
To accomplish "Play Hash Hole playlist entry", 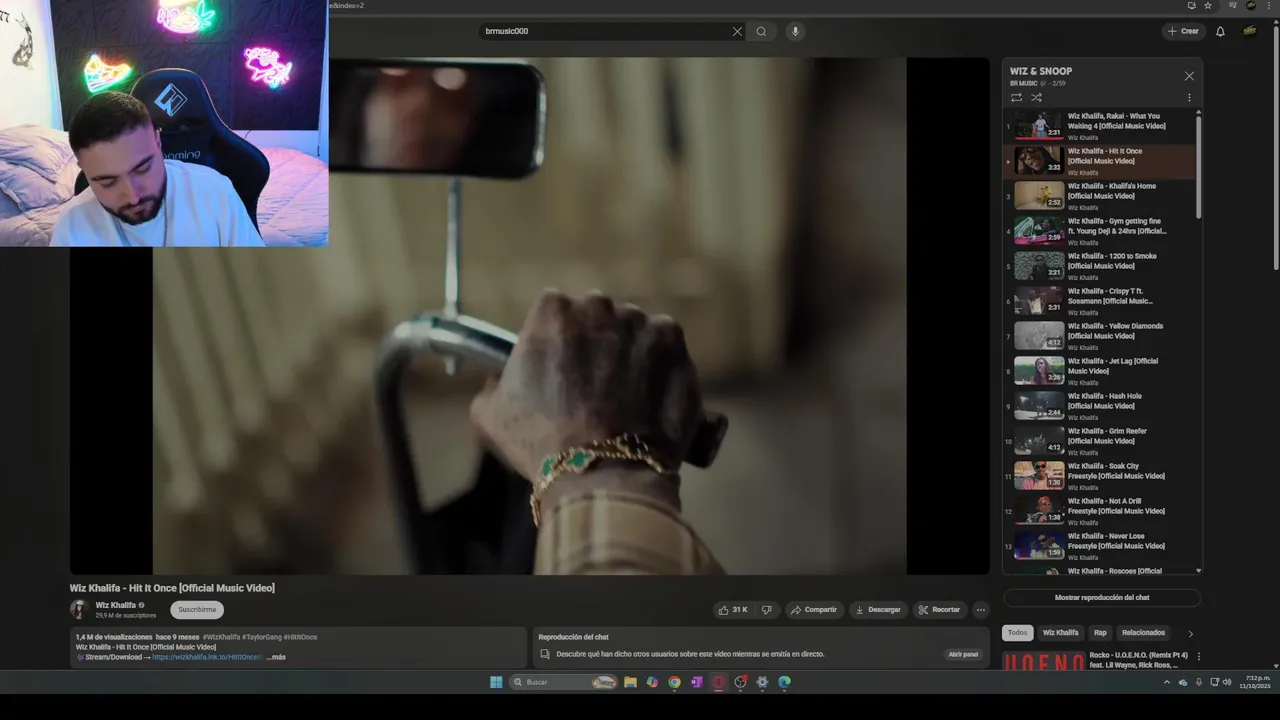I will pos(1098,406).
